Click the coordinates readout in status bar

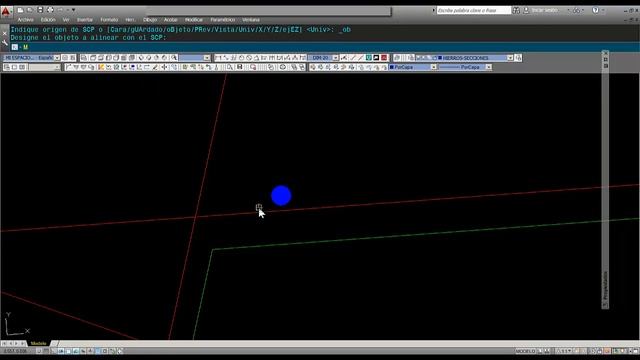click(x=16, y=351)
